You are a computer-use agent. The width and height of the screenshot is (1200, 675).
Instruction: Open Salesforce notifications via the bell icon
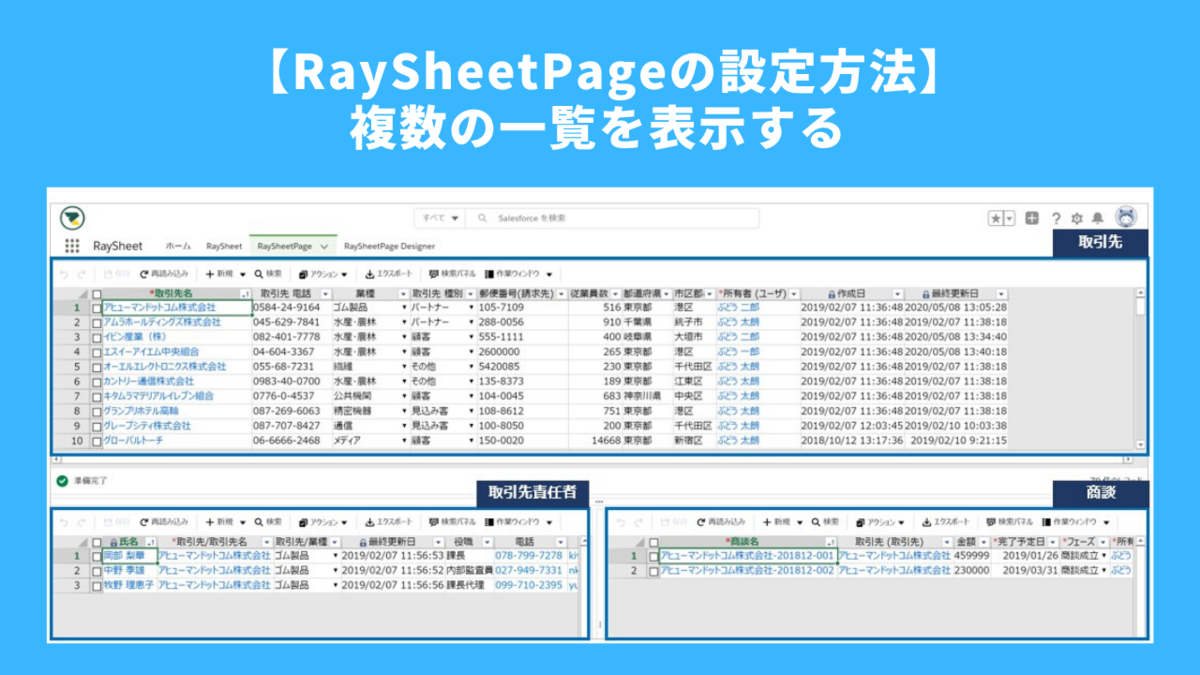click(x=1098, y=217)
